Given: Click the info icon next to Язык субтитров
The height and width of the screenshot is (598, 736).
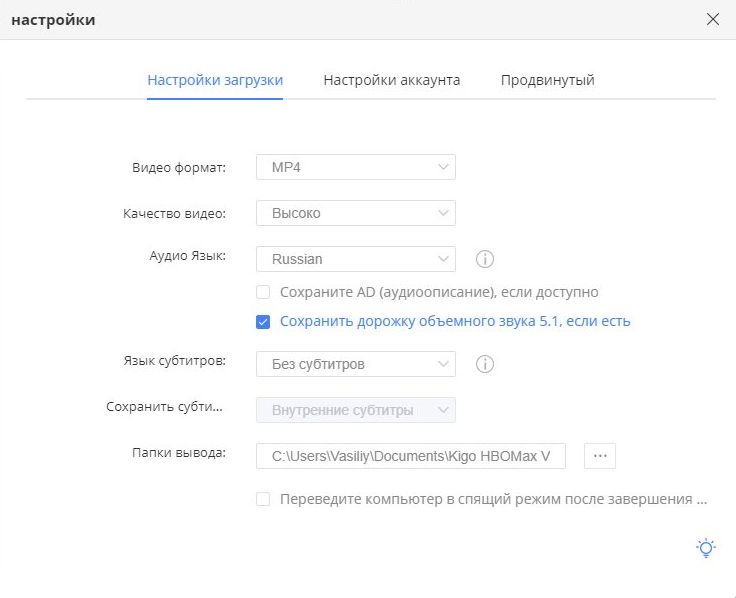Looking at the screenshot, I should pyautogui.click(x=484, y=364).
